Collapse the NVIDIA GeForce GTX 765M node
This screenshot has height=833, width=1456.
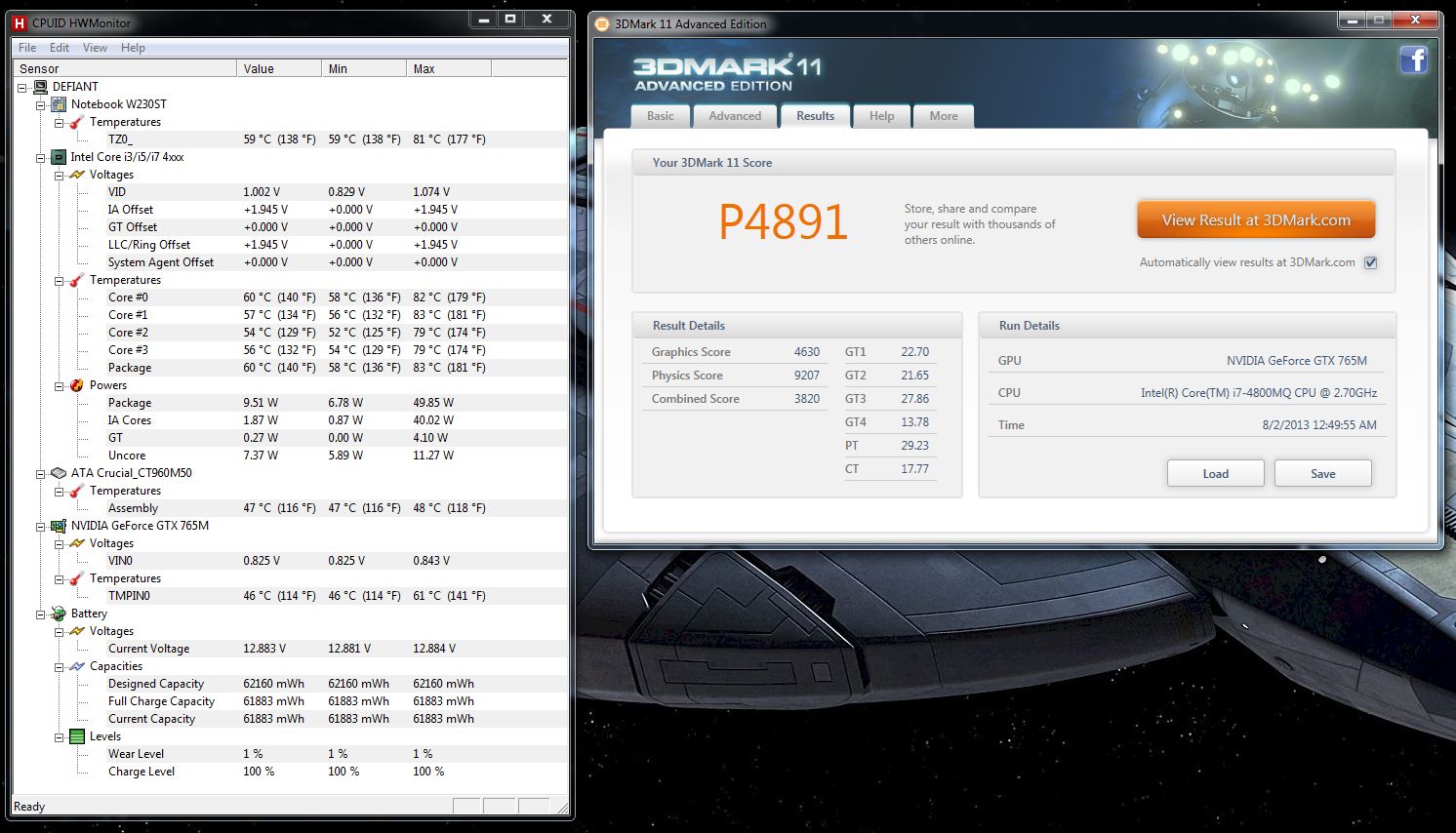41,526
